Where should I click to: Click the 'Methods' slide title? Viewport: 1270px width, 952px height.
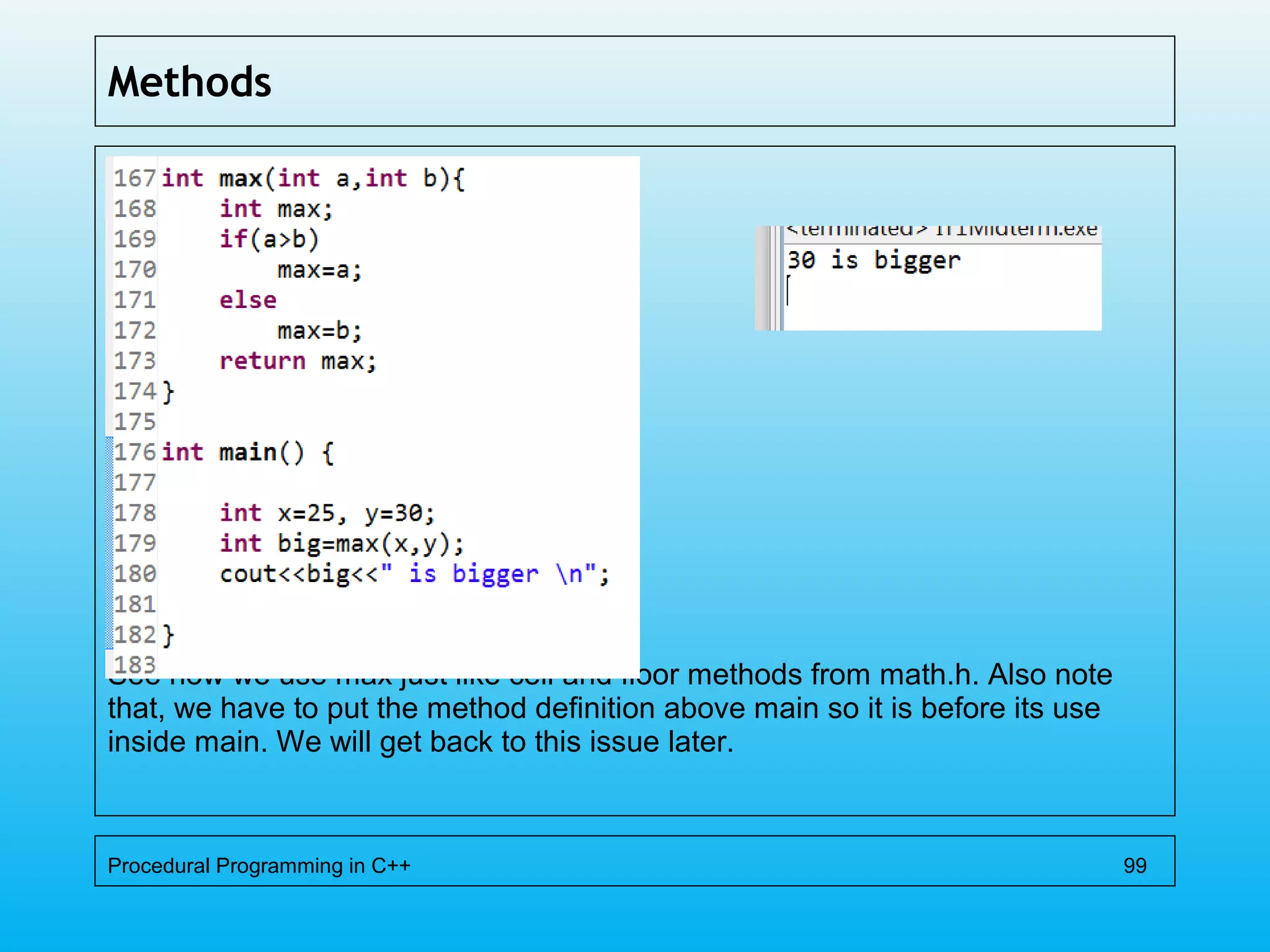(190, 82)
